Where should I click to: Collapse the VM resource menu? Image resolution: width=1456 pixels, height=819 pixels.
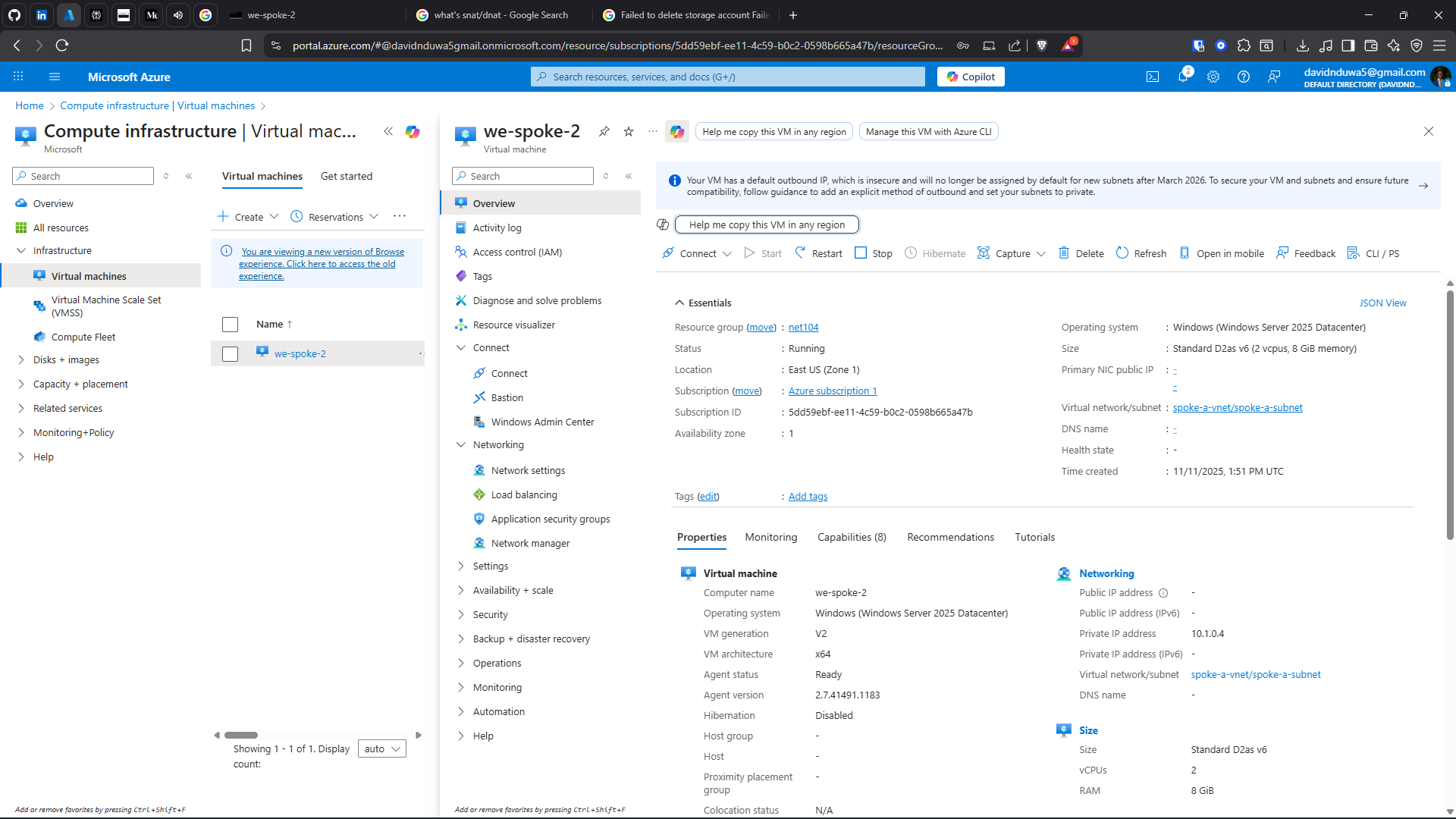tap(629, 176)
